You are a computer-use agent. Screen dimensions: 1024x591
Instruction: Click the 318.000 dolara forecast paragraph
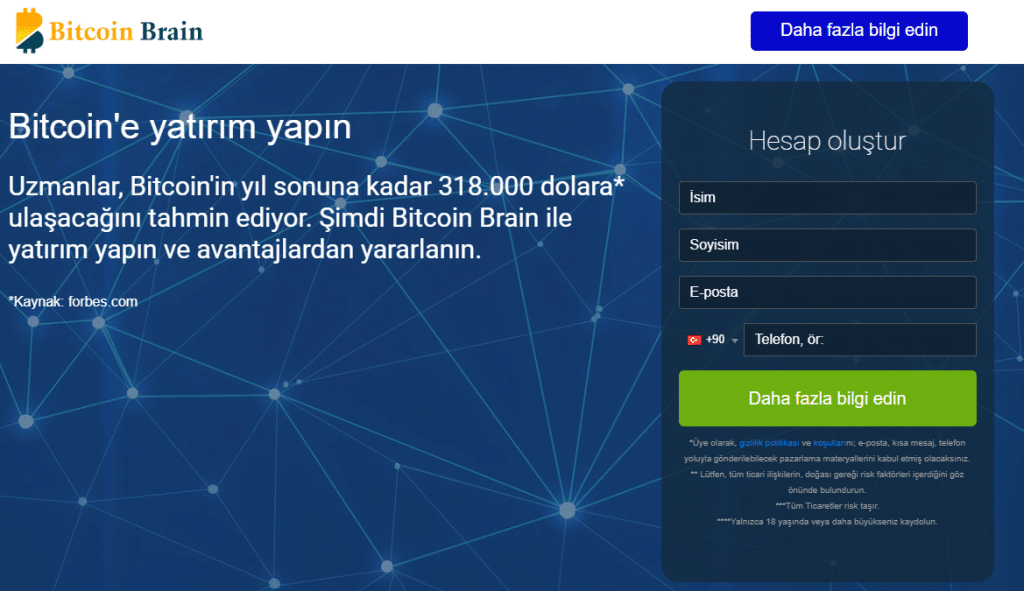tap(316, 218)
